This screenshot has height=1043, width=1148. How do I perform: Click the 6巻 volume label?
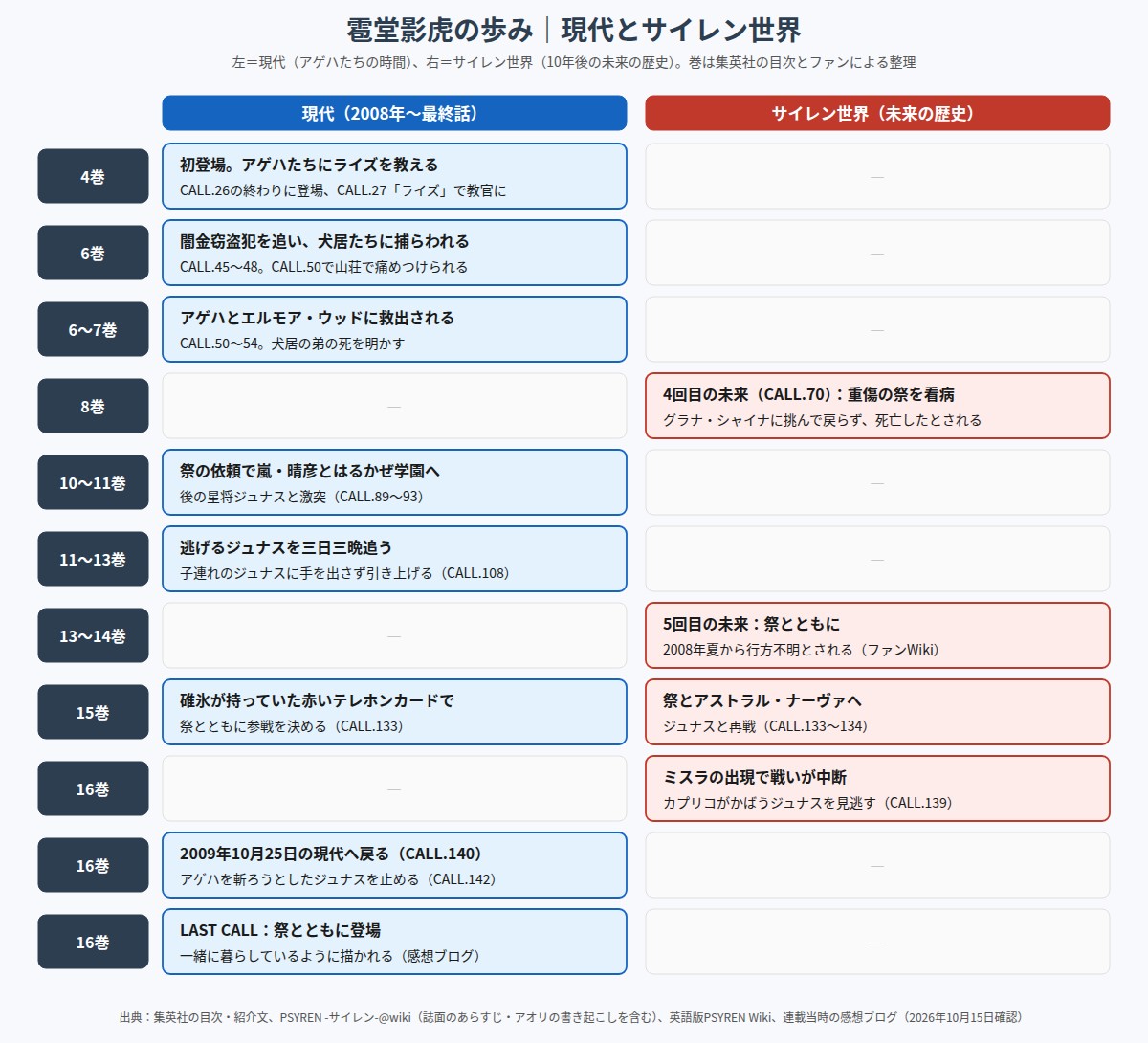click(x=93, y=253)
